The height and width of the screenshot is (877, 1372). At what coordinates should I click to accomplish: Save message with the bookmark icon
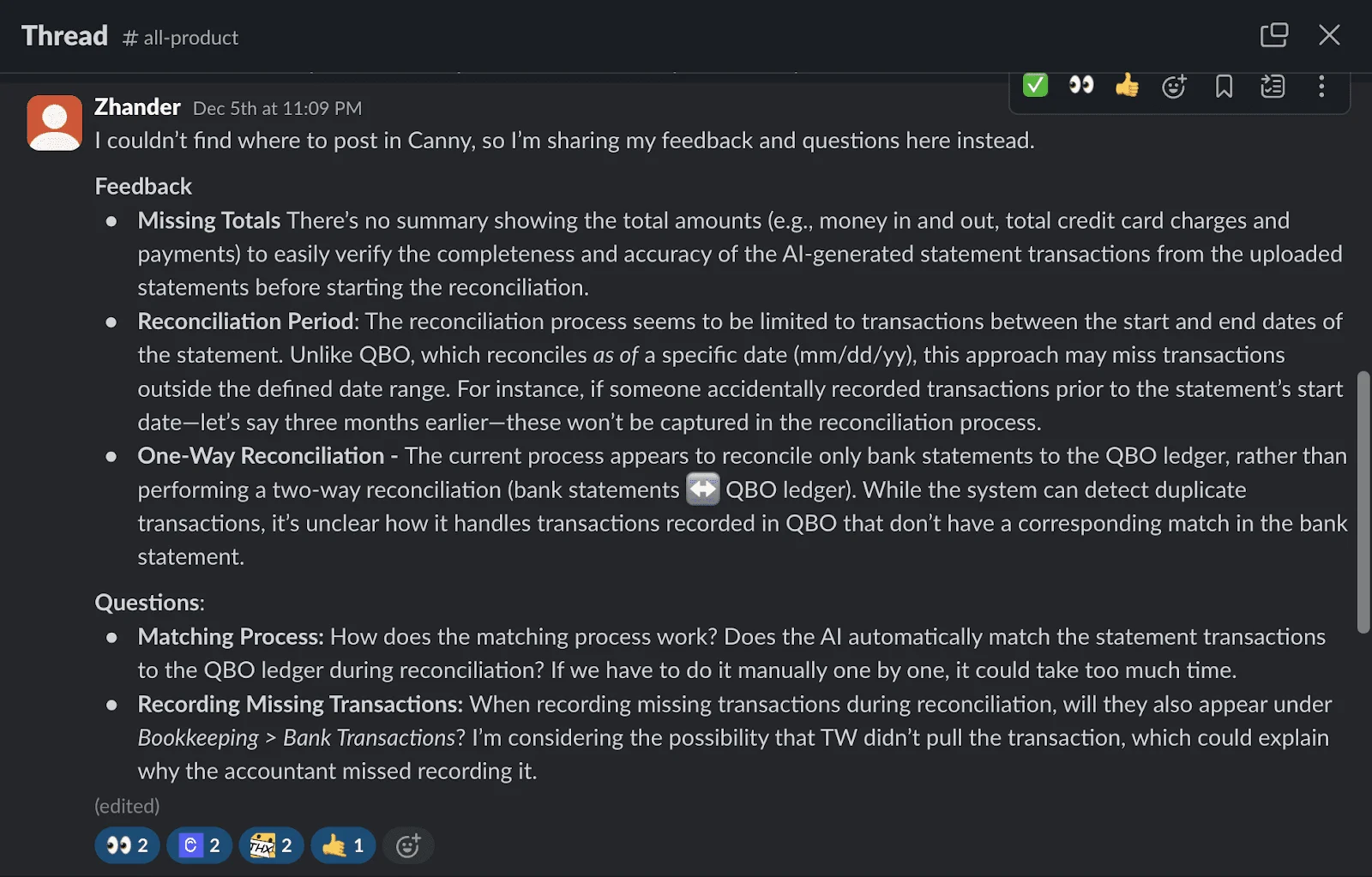click(1224, 87)
